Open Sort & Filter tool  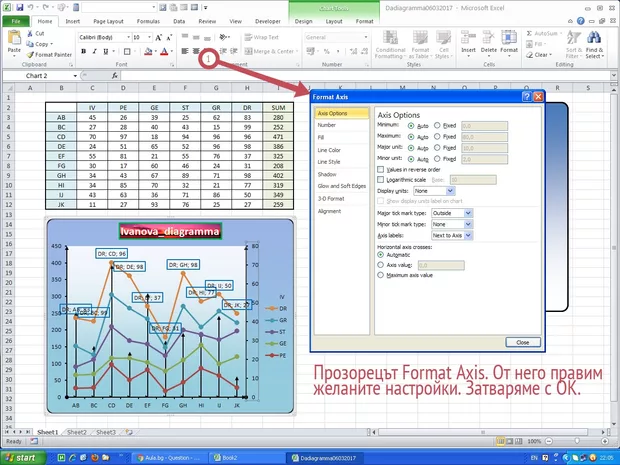point(571,40)
